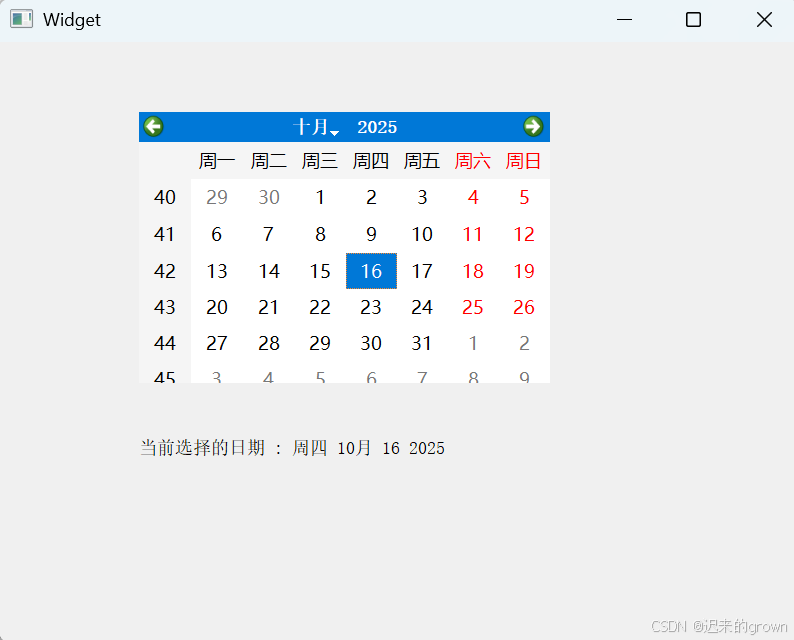The width and height of the screenshot is (794, 640).
Task: Click grayed November 1 in week 44
Action: [473, 343]
